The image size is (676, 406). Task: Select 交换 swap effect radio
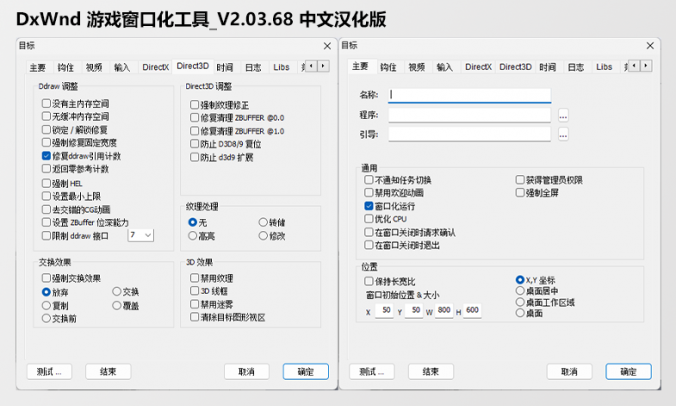point(116,292)
